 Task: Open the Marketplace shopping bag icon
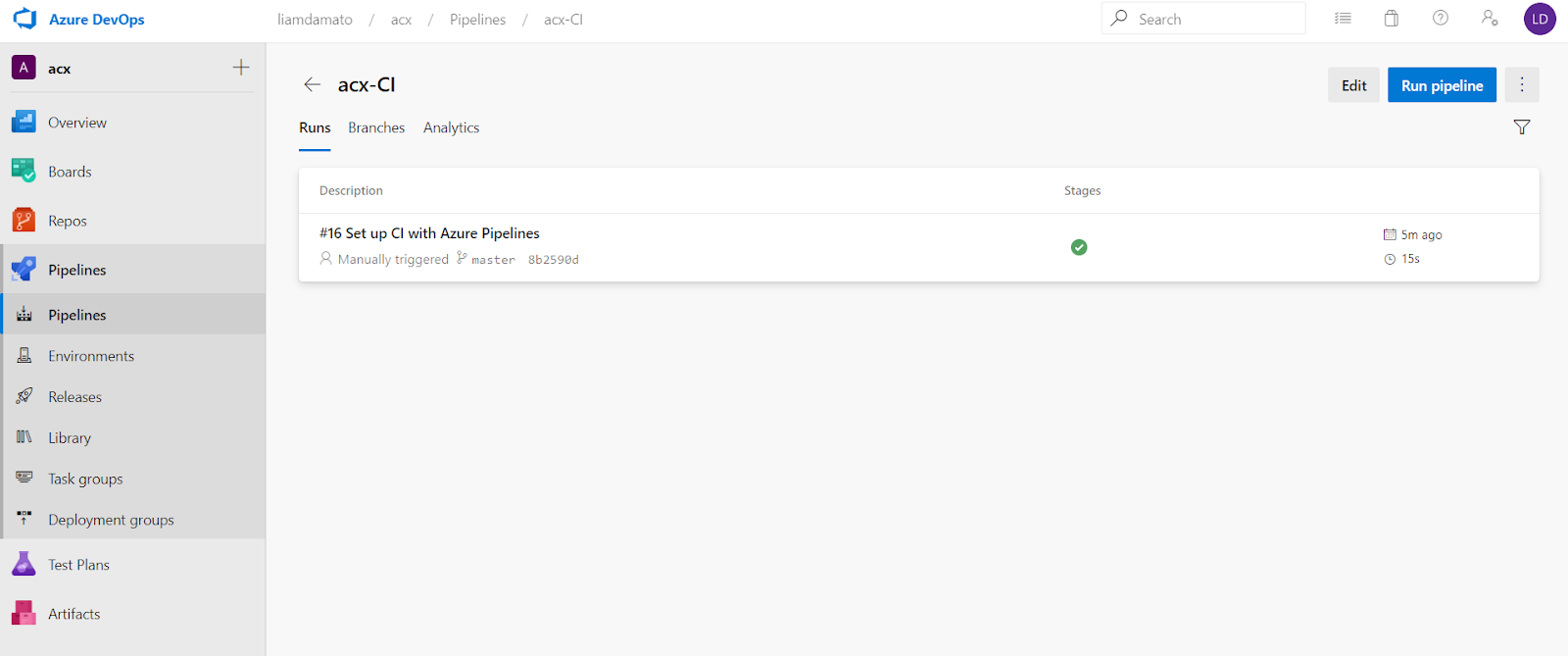(1392, 19)
